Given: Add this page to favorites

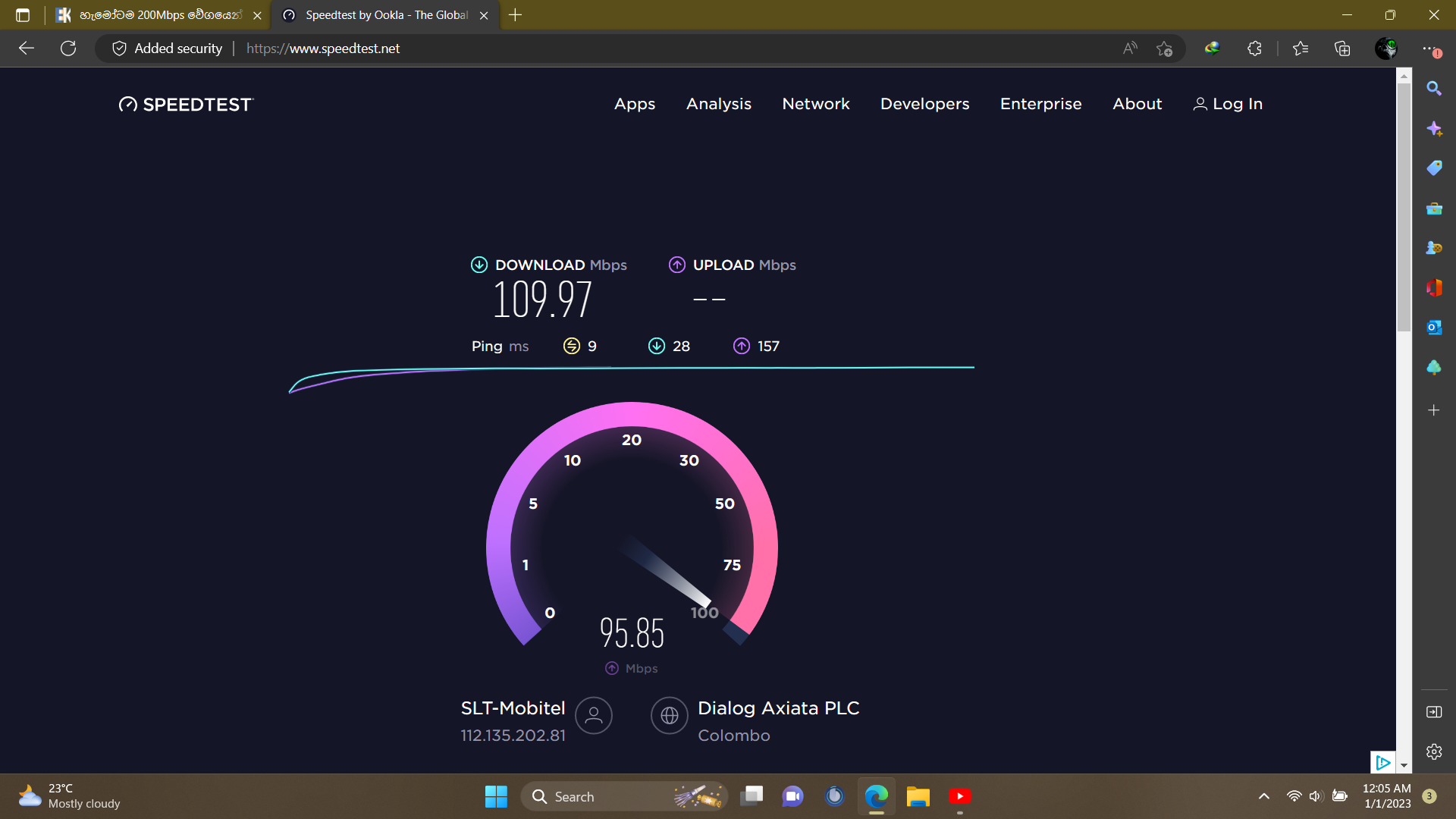Looking at the screenshot, I should (1165, 49).
